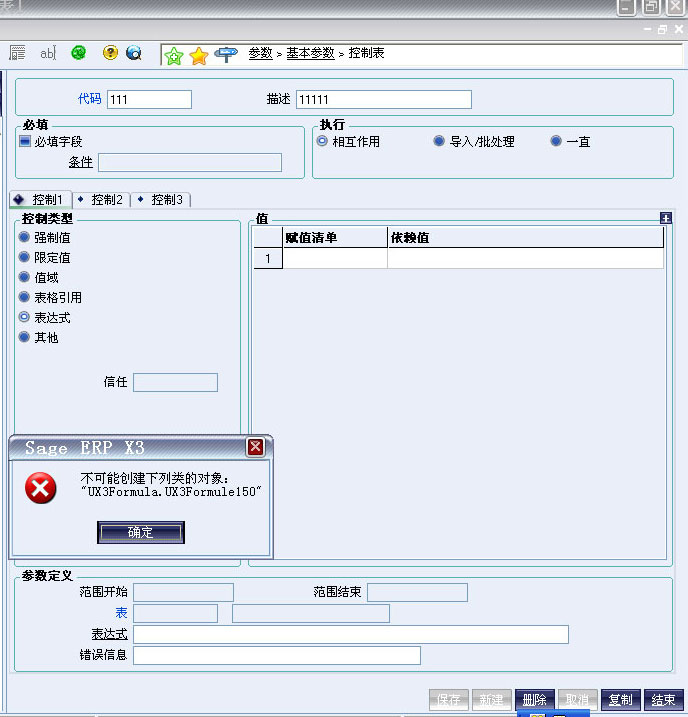The image size is (688, 717).
Task: Toggle the 必填字段 checkbox
Action: (x=25, y=142)
